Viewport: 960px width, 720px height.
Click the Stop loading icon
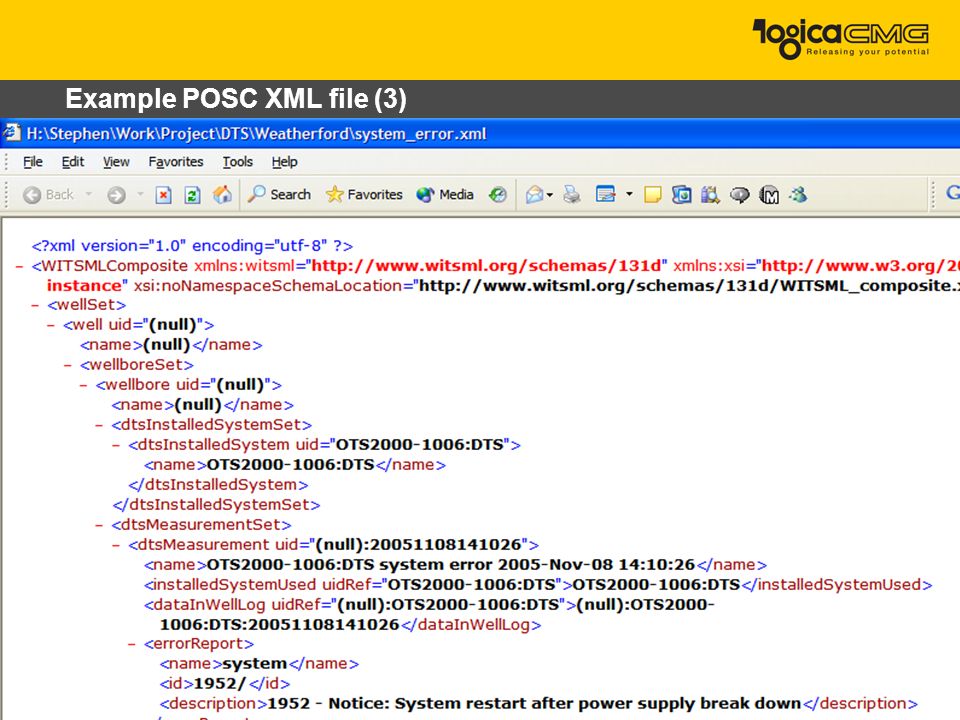pyautogui.click(x=163, y=195)
